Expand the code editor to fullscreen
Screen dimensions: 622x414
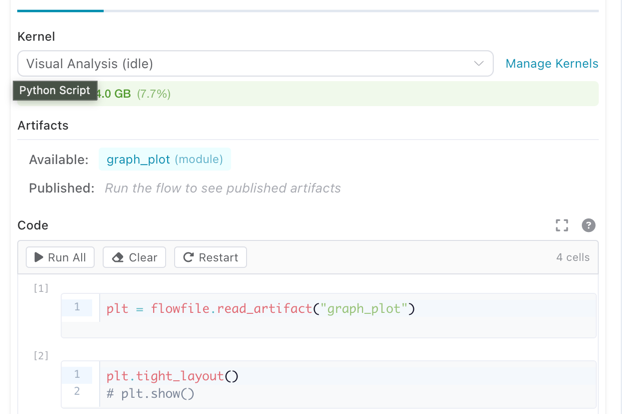pyautogui.click(x=562, y=226)
